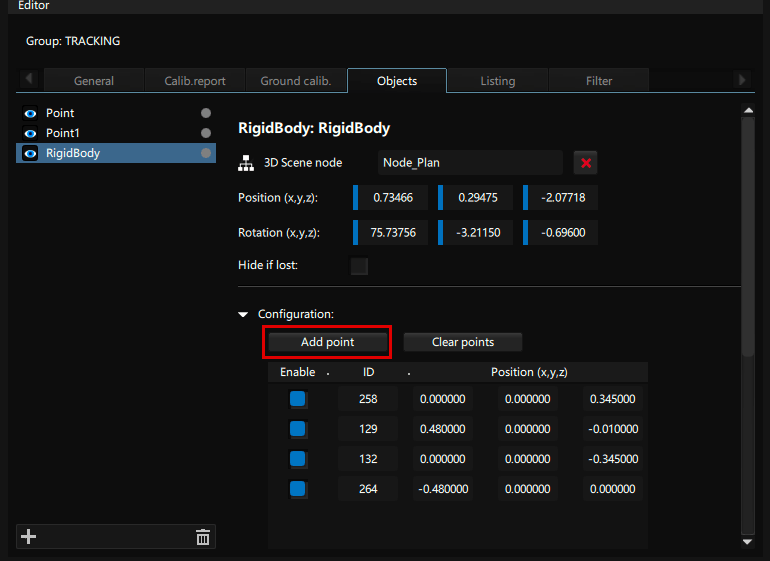Click the plus icon to add object

(29, 537)
